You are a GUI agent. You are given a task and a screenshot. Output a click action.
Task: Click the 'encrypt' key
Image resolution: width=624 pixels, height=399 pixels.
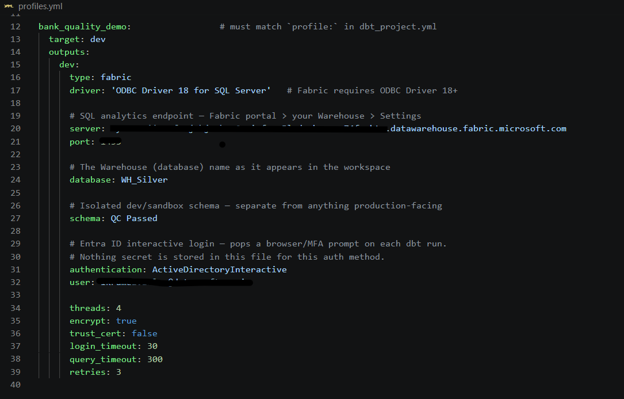(x=88, y=321)
